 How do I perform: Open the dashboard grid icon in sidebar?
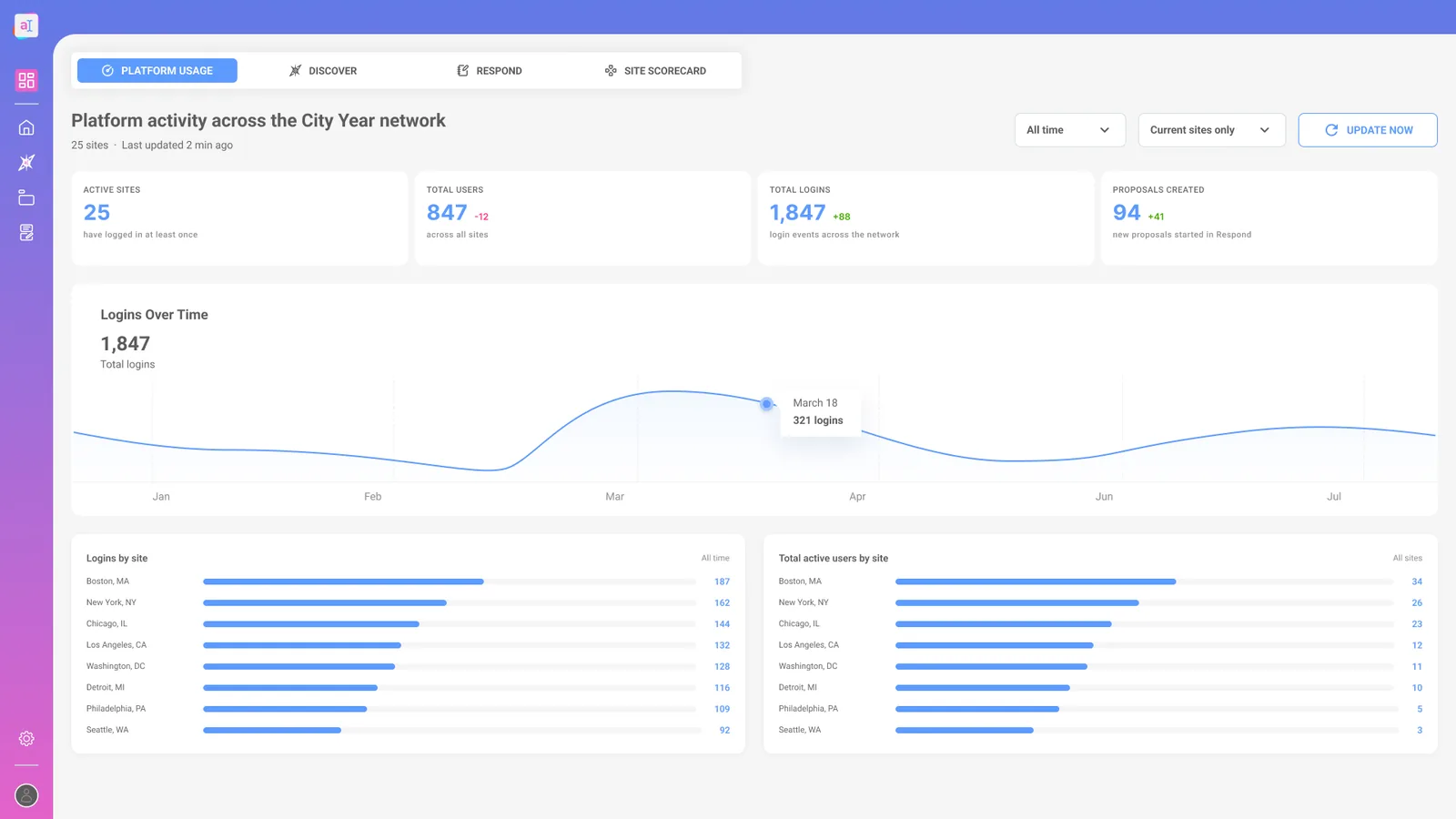(x=26, y=80)
